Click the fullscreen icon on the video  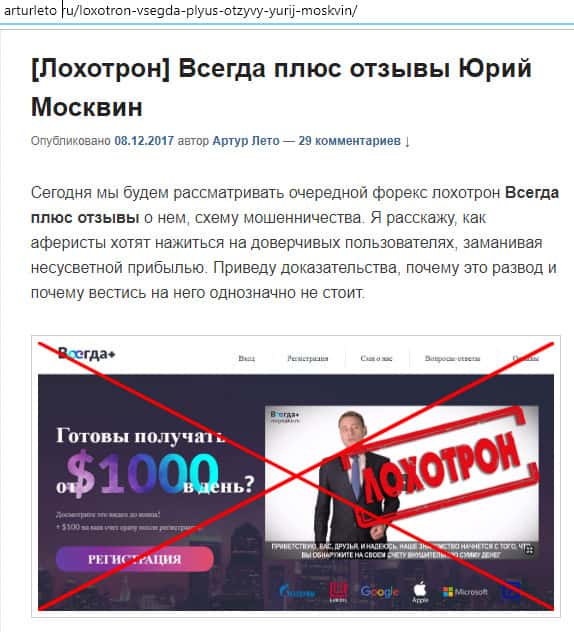tap(530, 550)
